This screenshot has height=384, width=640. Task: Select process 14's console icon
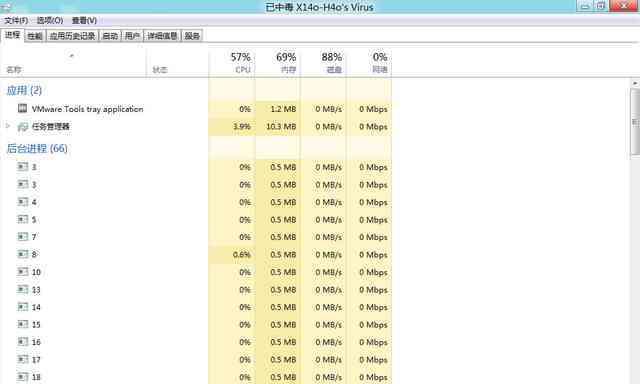click(x=22, y=307)
